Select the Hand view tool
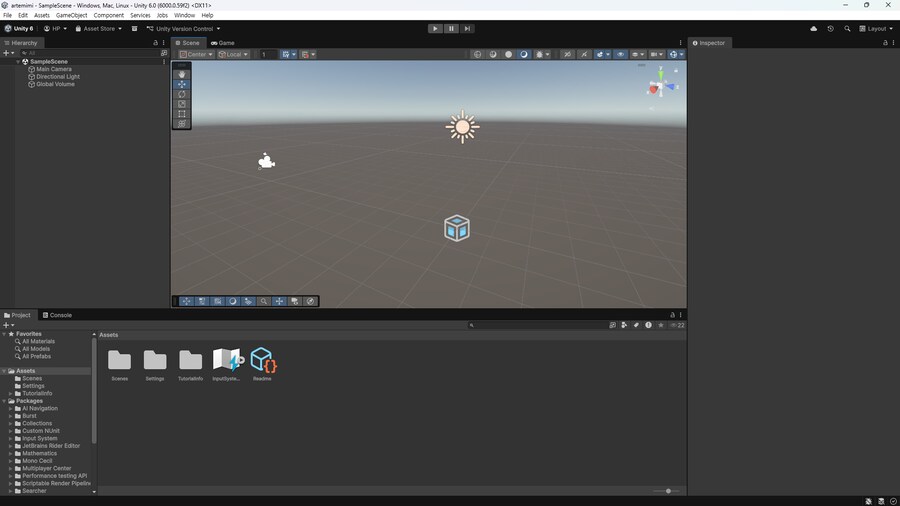Screen dimensions: 900x506 182,74
